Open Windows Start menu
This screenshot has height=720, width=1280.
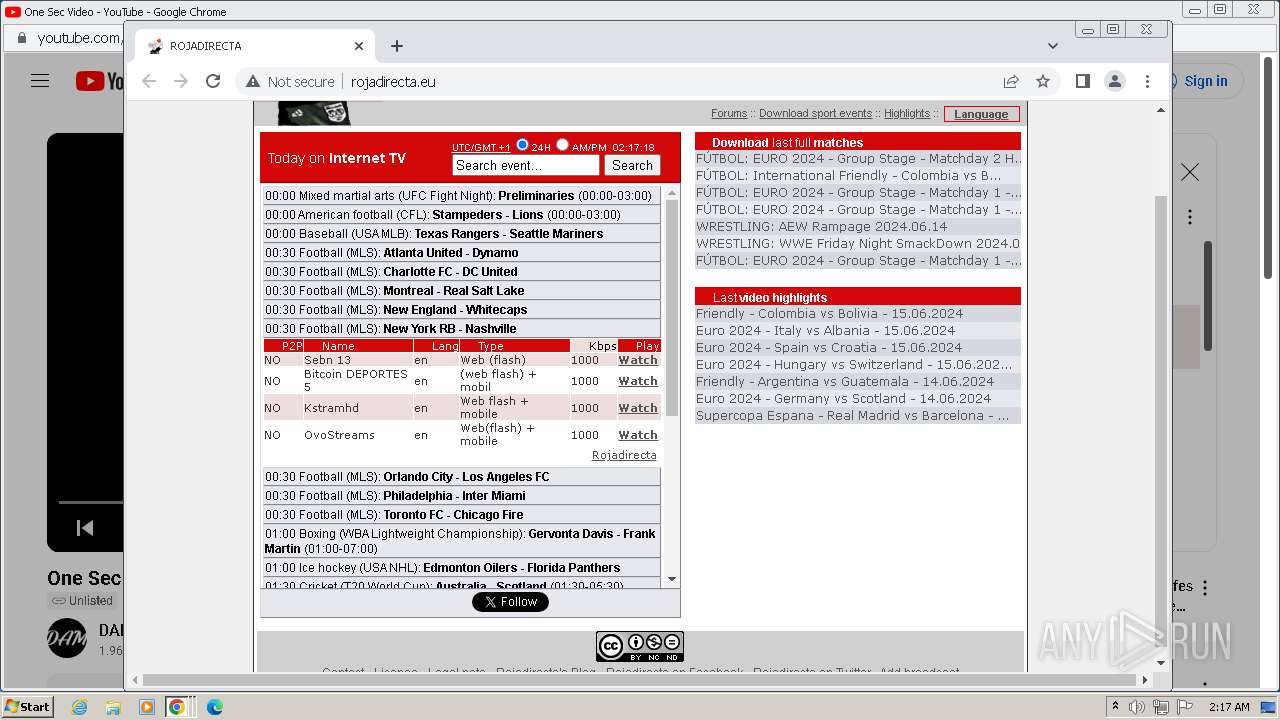pos(27,707)
